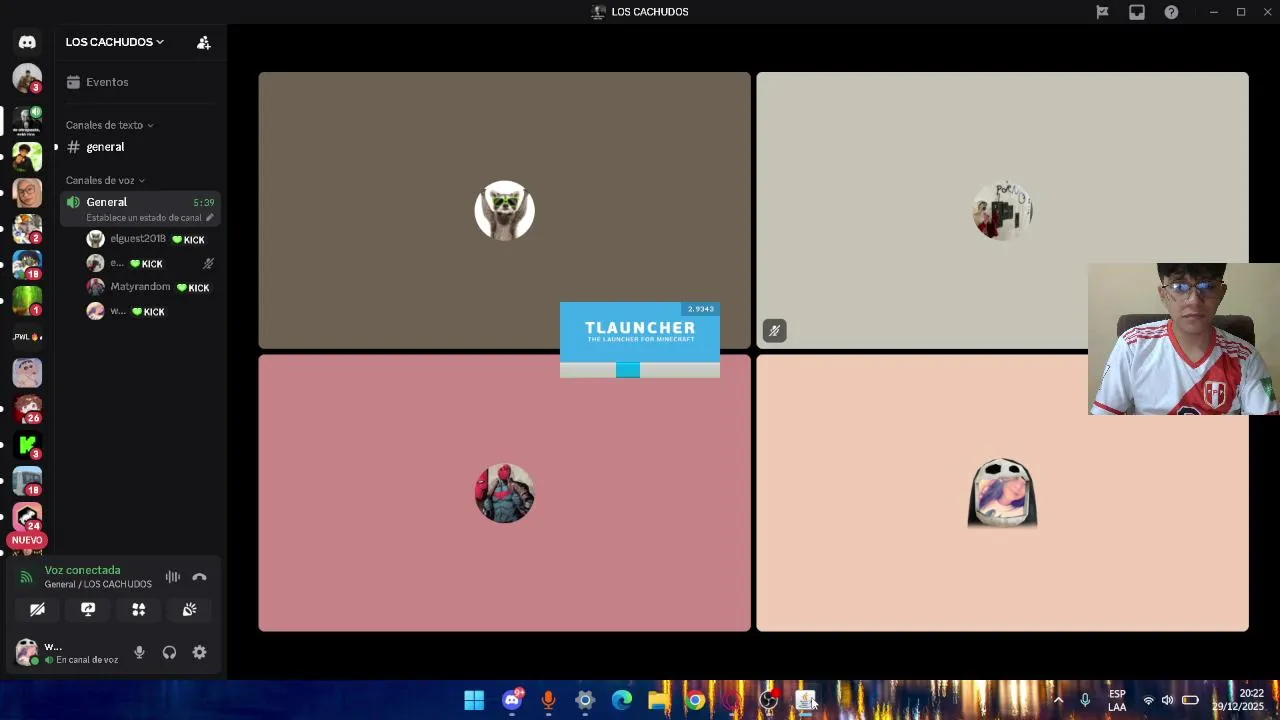Open the orange microphone app on taskbar

tap(548, 700)
